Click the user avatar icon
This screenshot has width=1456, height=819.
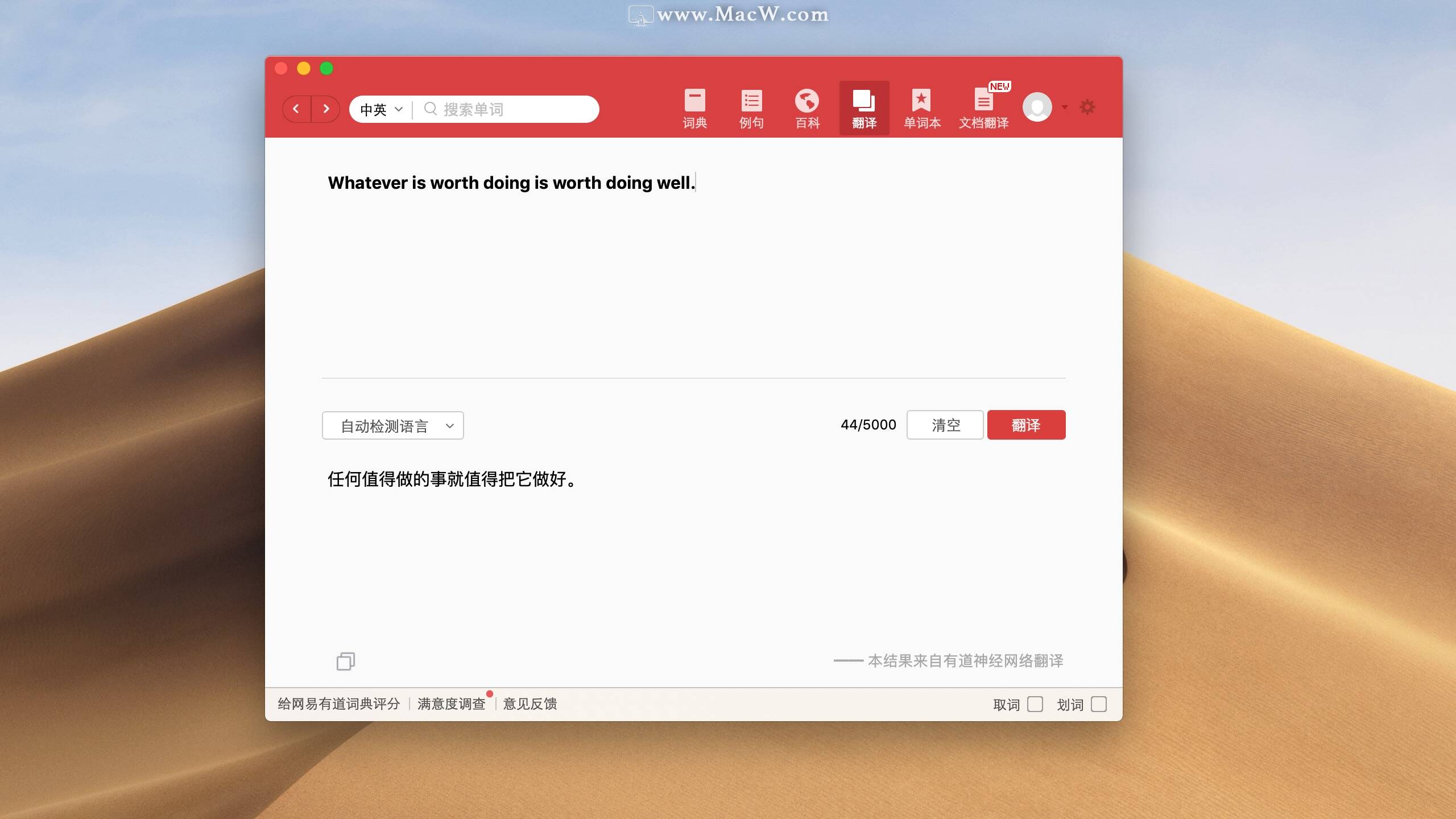coord(1037,107)
